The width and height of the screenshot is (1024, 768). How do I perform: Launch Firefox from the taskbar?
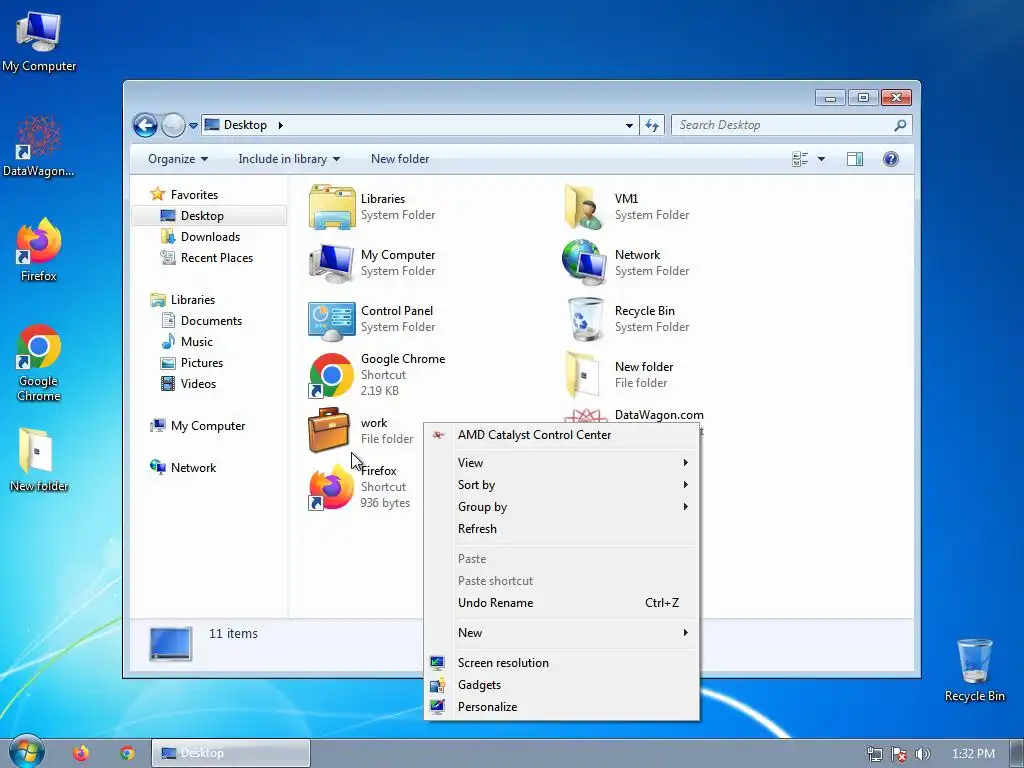[81, 753]
